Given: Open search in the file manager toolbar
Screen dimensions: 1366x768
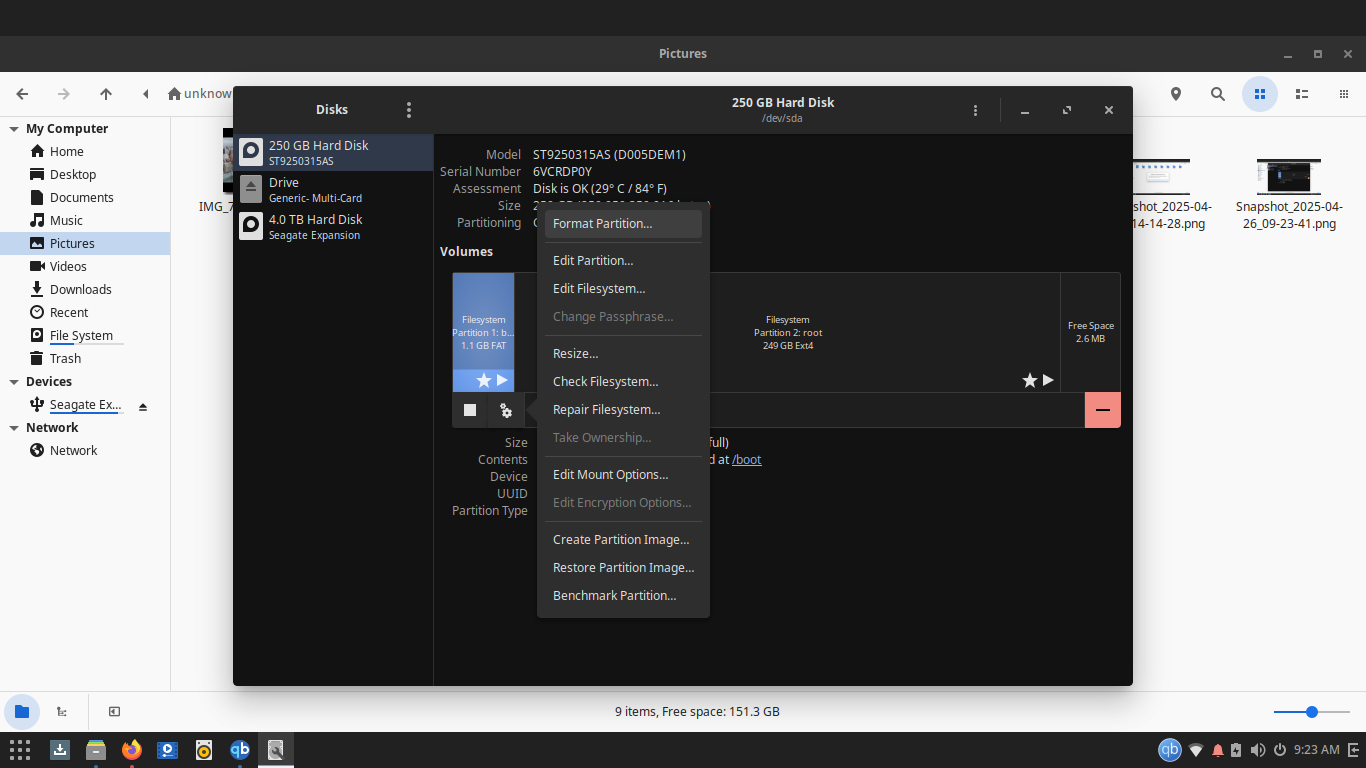Looking at the screenshot, I should [1217, 94].
